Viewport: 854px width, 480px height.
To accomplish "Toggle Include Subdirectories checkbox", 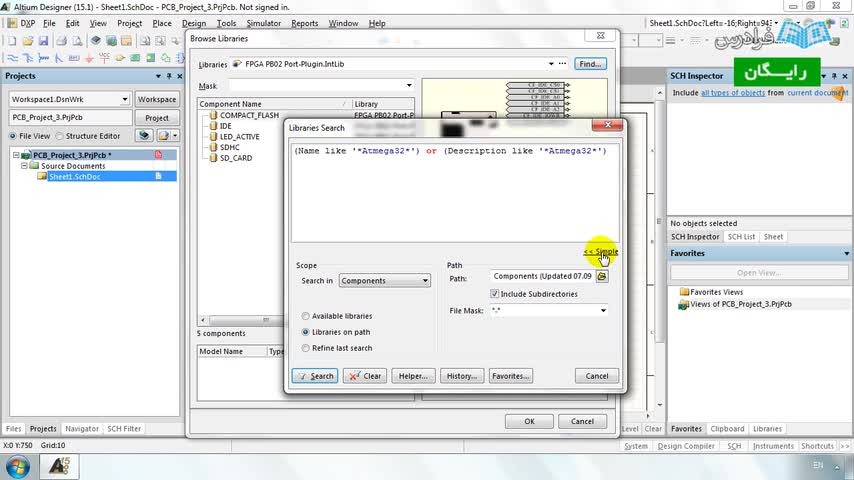I will 495,294.
